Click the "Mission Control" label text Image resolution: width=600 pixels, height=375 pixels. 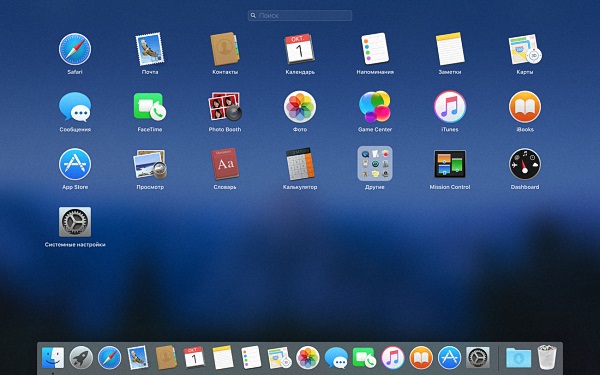click(x=450, y=187)
